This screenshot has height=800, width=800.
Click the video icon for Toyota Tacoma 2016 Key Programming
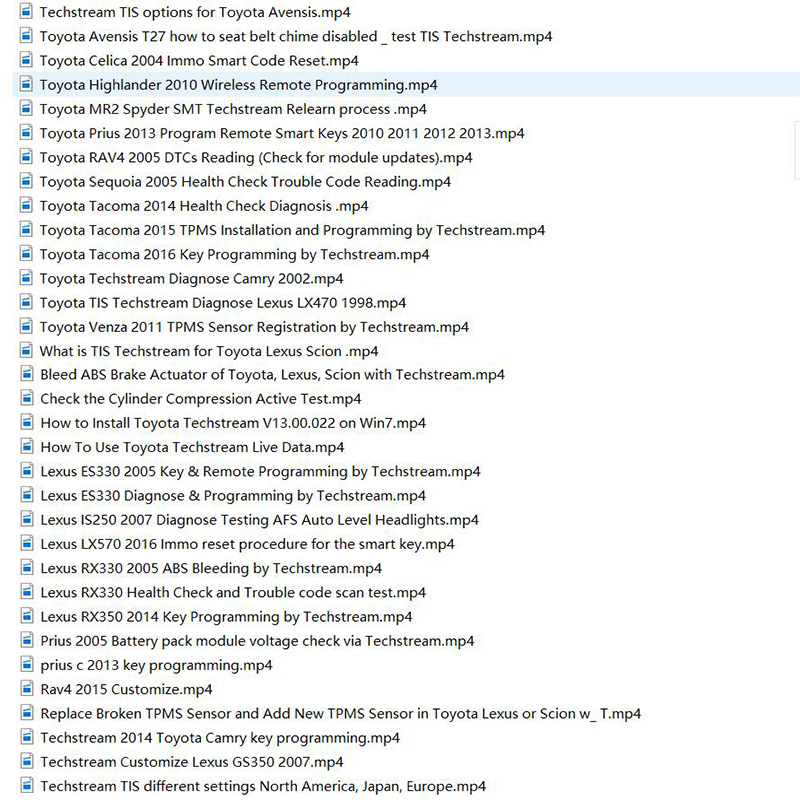(x=26, y=254)
